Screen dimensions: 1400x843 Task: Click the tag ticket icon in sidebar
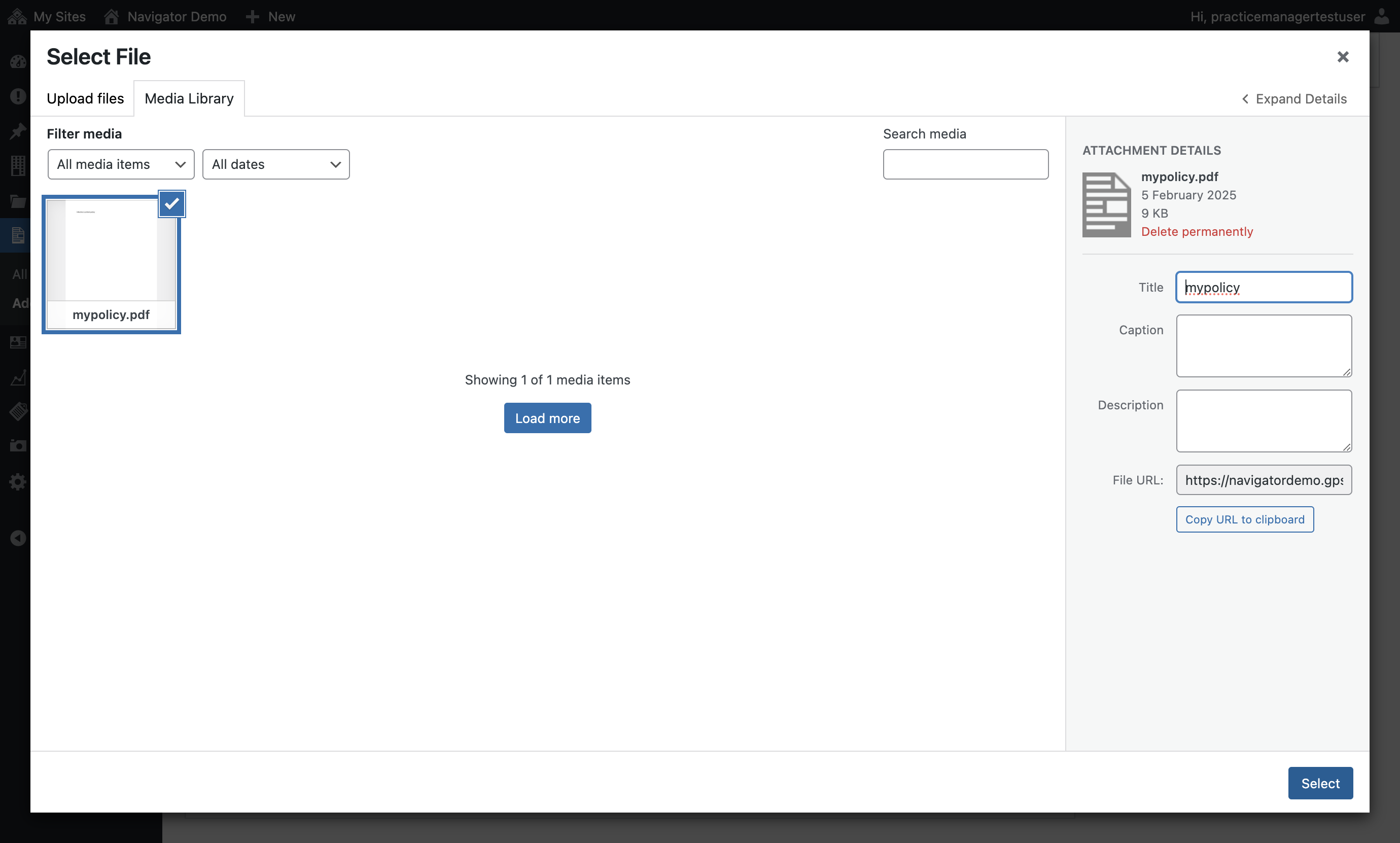[x=18, y=411]
